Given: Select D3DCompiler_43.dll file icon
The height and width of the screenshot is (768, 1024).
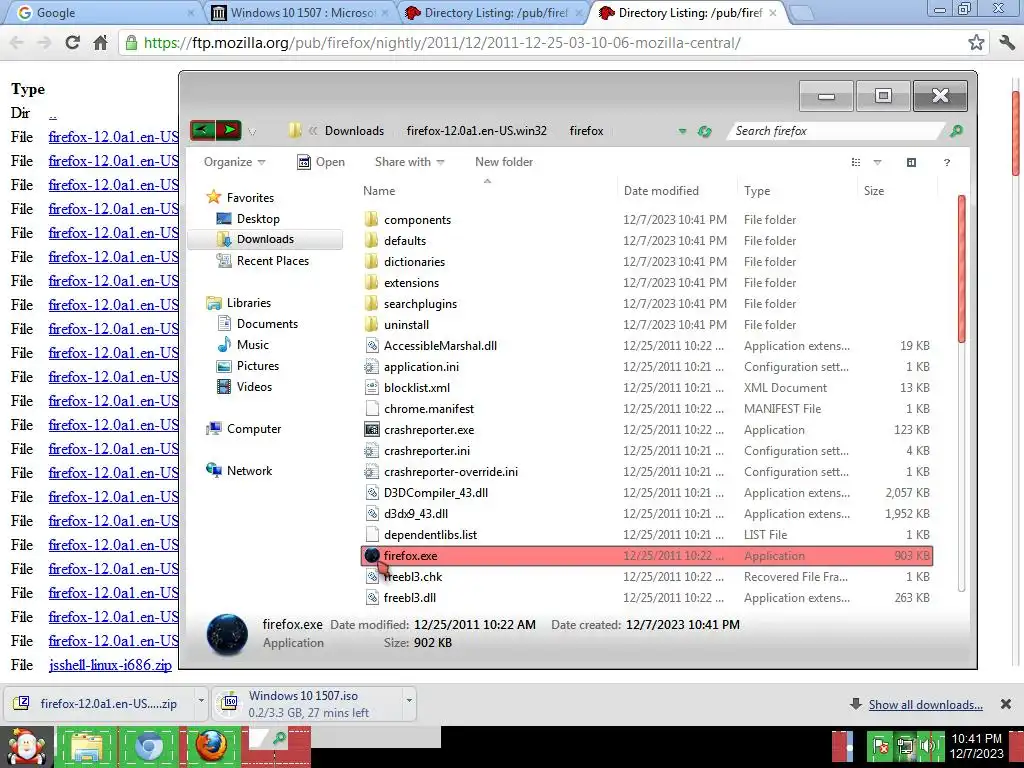Looking at the screenshot, I should click(372, 492).
